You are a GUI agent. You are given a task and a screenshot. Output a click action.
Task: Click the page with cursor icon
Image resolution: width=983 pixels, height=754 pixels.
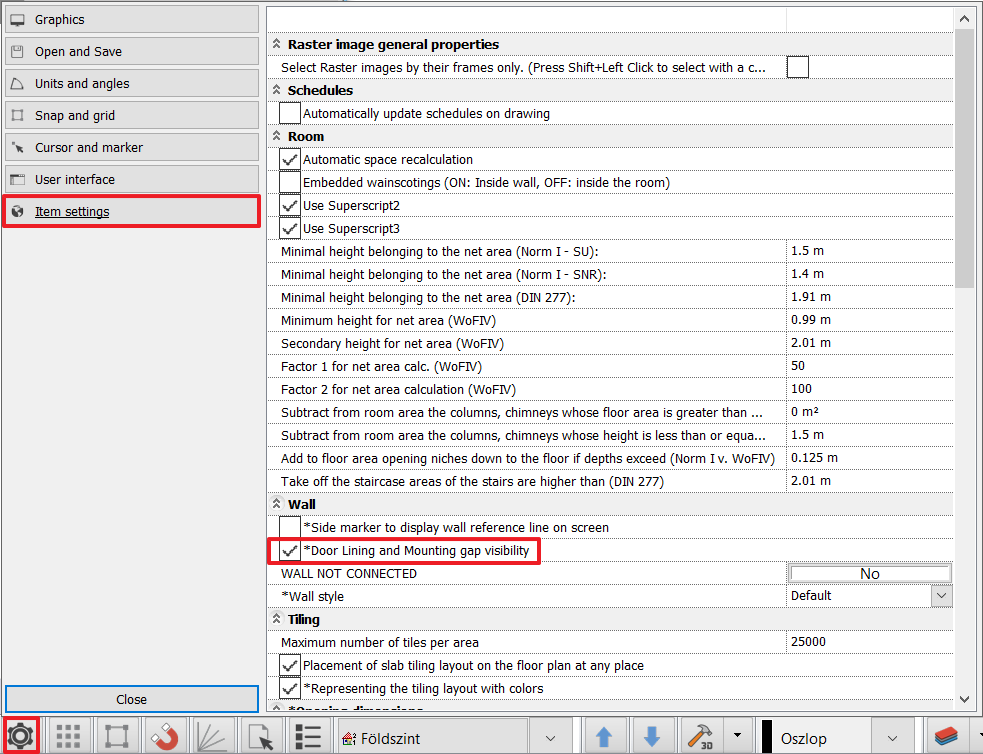point(260,737)
